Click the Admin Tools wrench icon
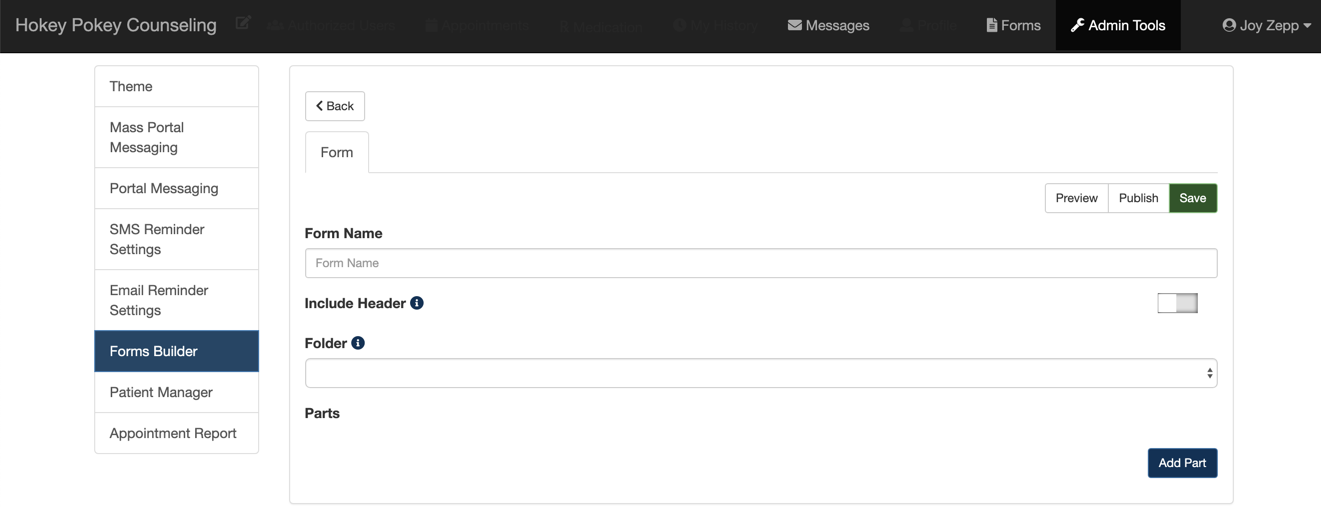The height and width of the screenshot is (507, 1321). pyautogui.click(x=1077, y=25)
